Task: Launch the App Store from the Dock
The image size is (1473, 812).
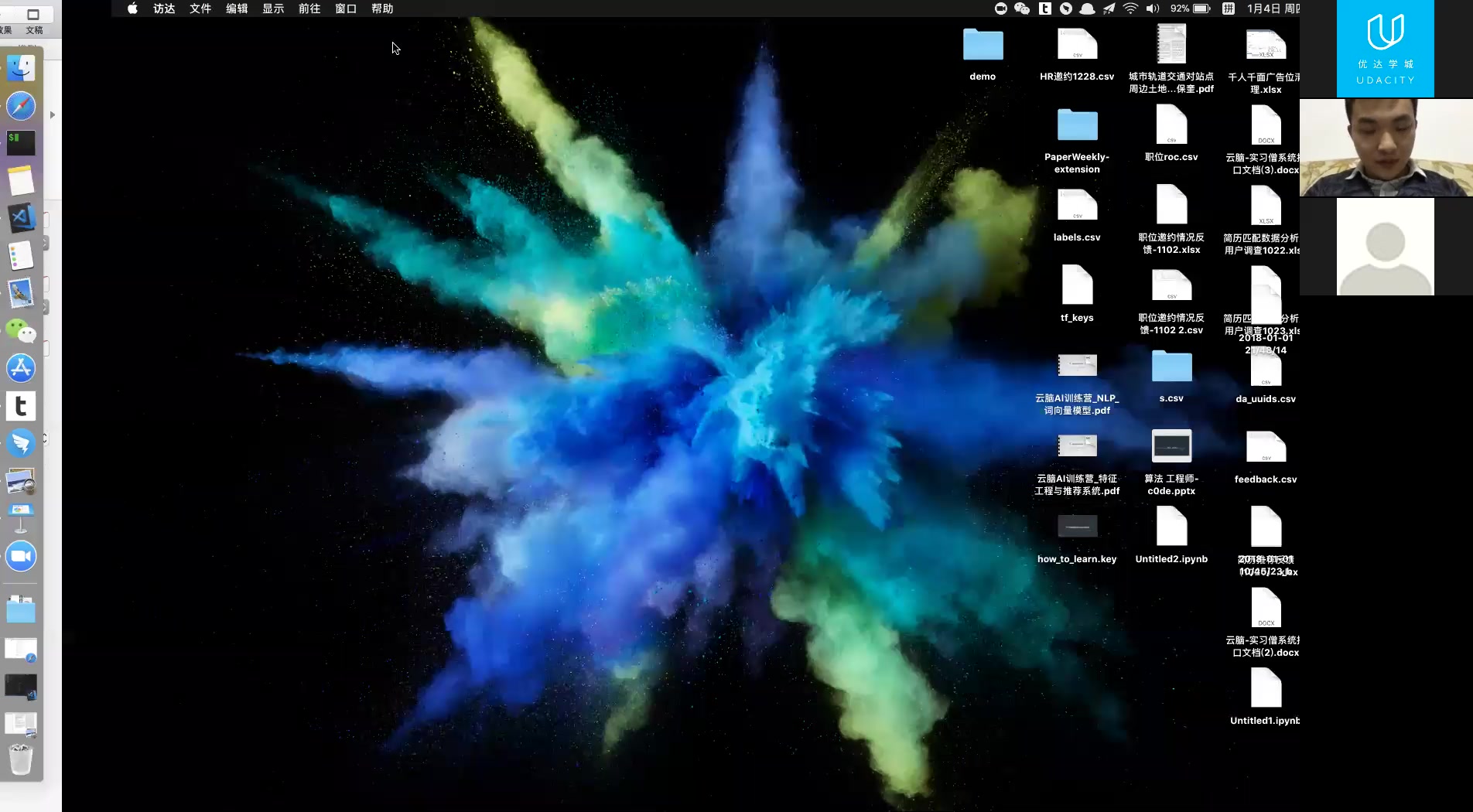Action: click(x=21, y=368)
